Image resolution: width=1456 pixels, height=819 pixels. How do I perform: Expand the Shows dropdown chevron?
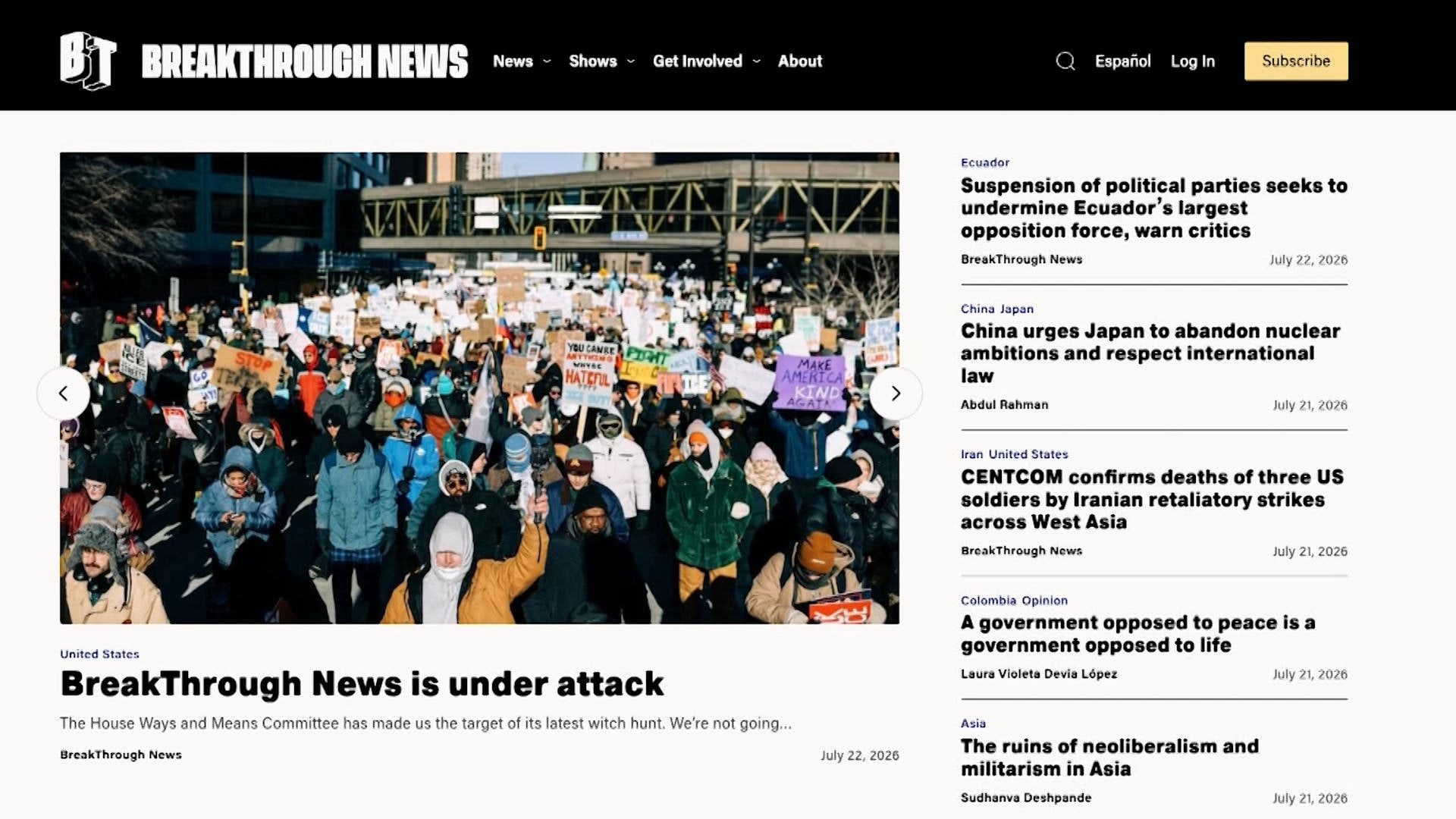630,61
